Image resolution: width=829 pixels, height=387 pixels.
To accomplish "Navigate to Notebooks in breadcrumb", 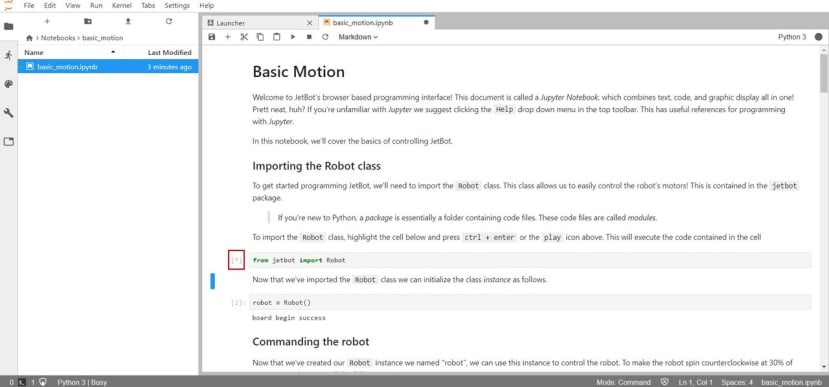I will coord(58,38).
